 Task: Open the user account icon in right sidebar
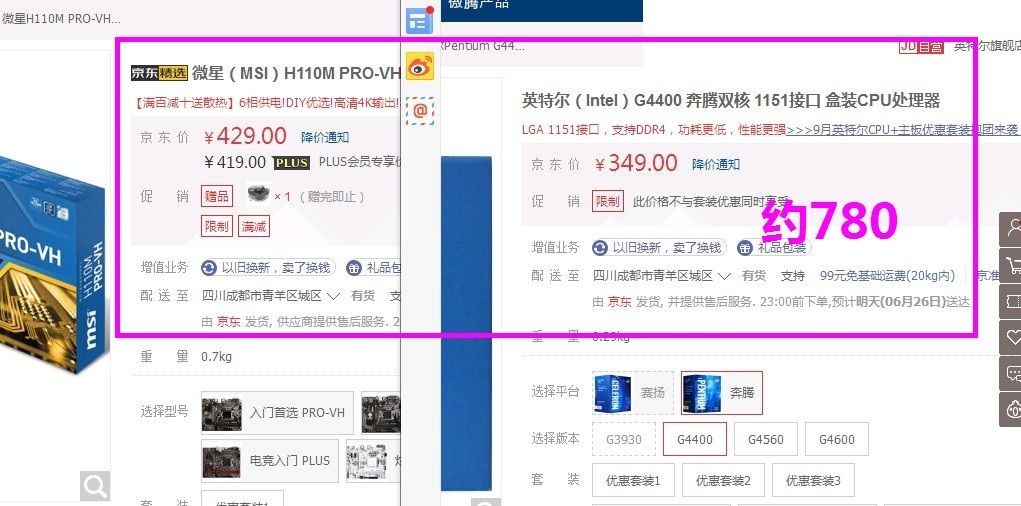(x=1013, y=228)
